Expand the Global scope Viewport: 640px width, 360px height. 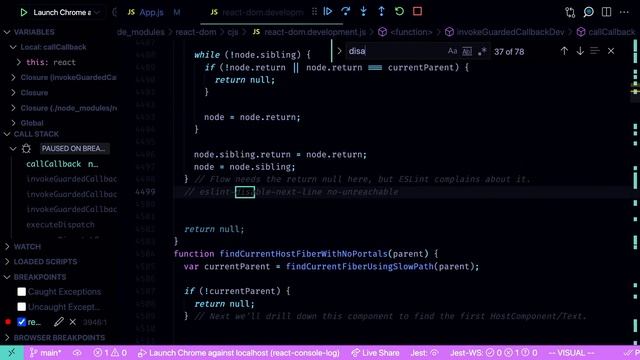pyautogui.click(x=13, y=123)
